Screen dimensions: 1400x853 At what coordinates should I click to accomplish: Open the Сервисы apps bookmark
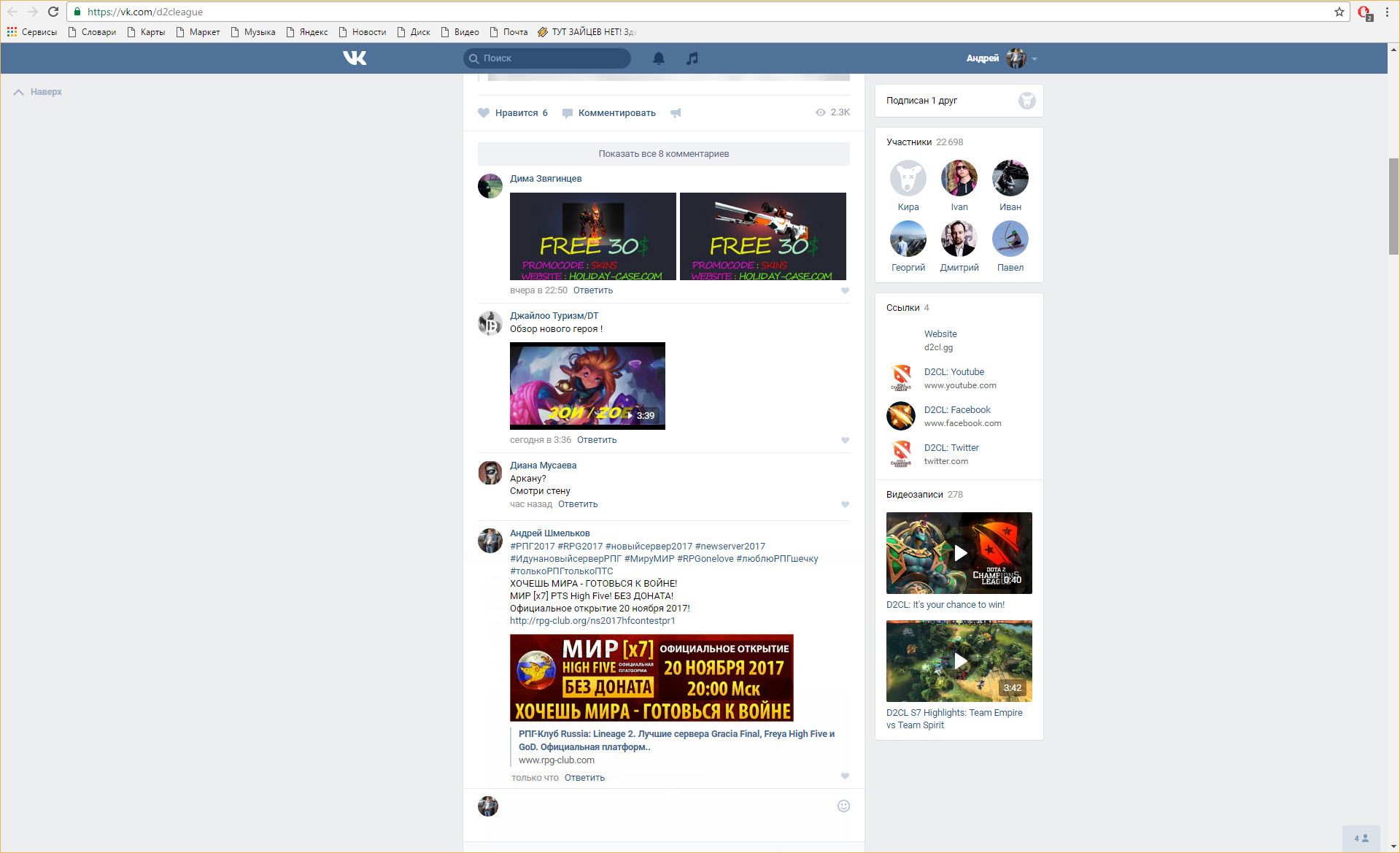[32, 32]
